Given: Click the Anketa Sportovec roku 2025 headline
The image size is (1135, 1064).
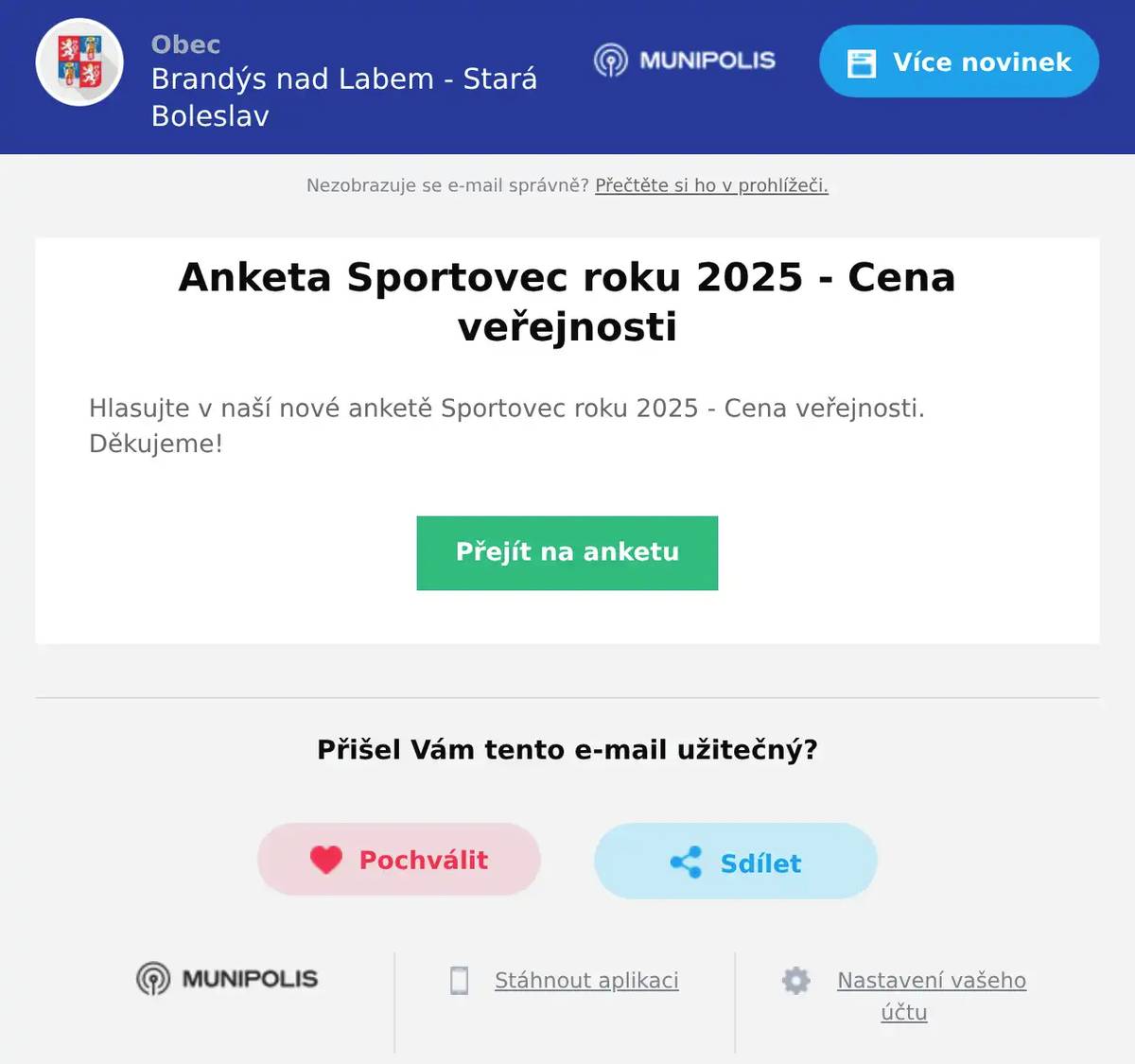Looking at the screenshot, I should click(567, 301).
